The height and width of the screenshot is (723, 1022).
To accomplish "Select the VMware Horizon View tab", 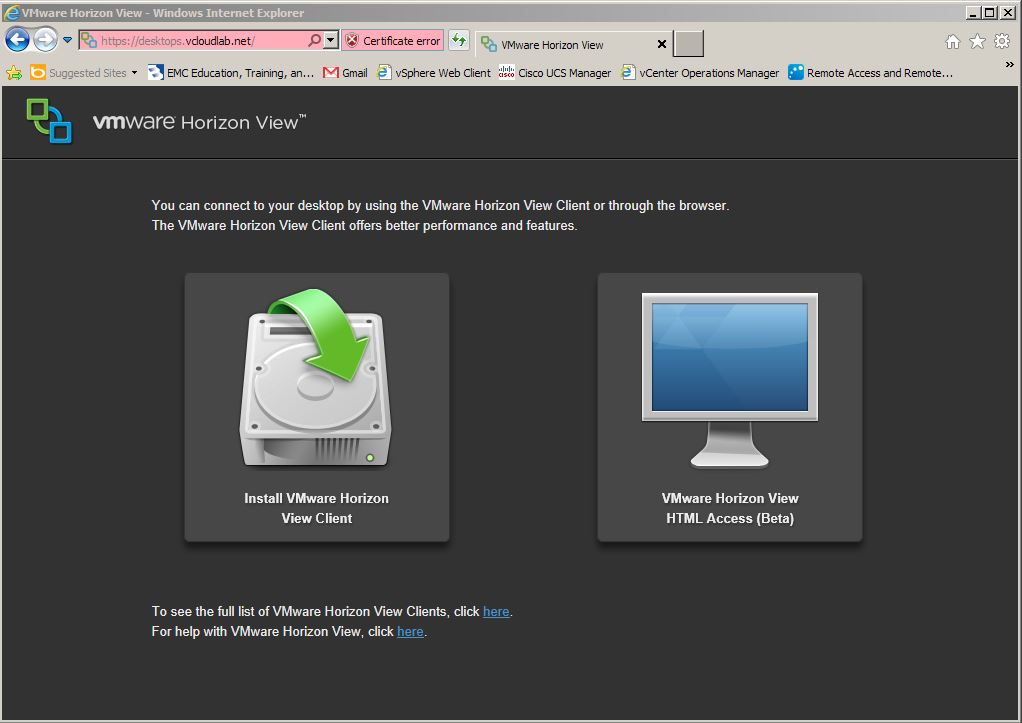I will [574, 44].
